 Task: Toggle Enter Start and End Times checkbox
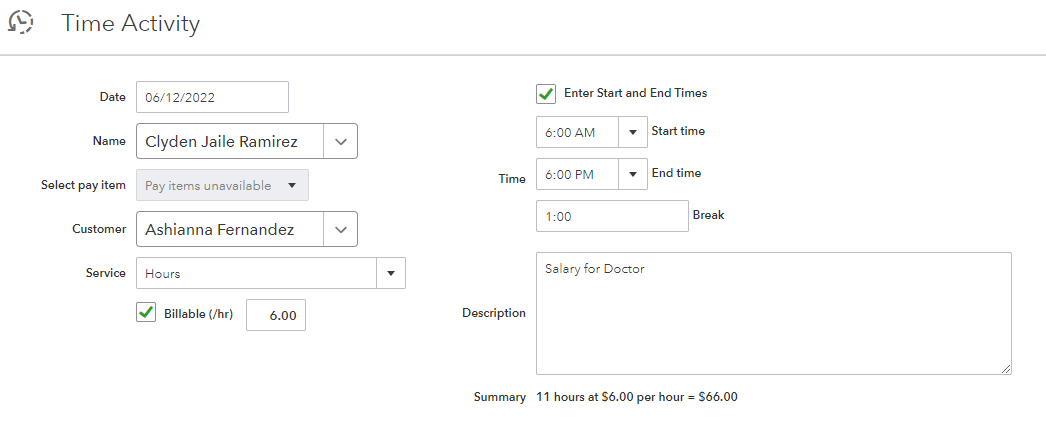click(546, 93)
